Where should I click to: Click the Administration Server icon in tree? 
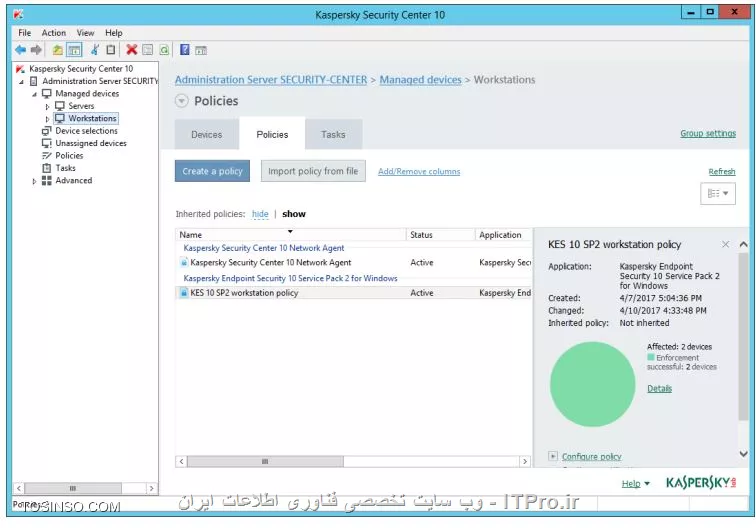pyautogui.click(x=33, y=81)
